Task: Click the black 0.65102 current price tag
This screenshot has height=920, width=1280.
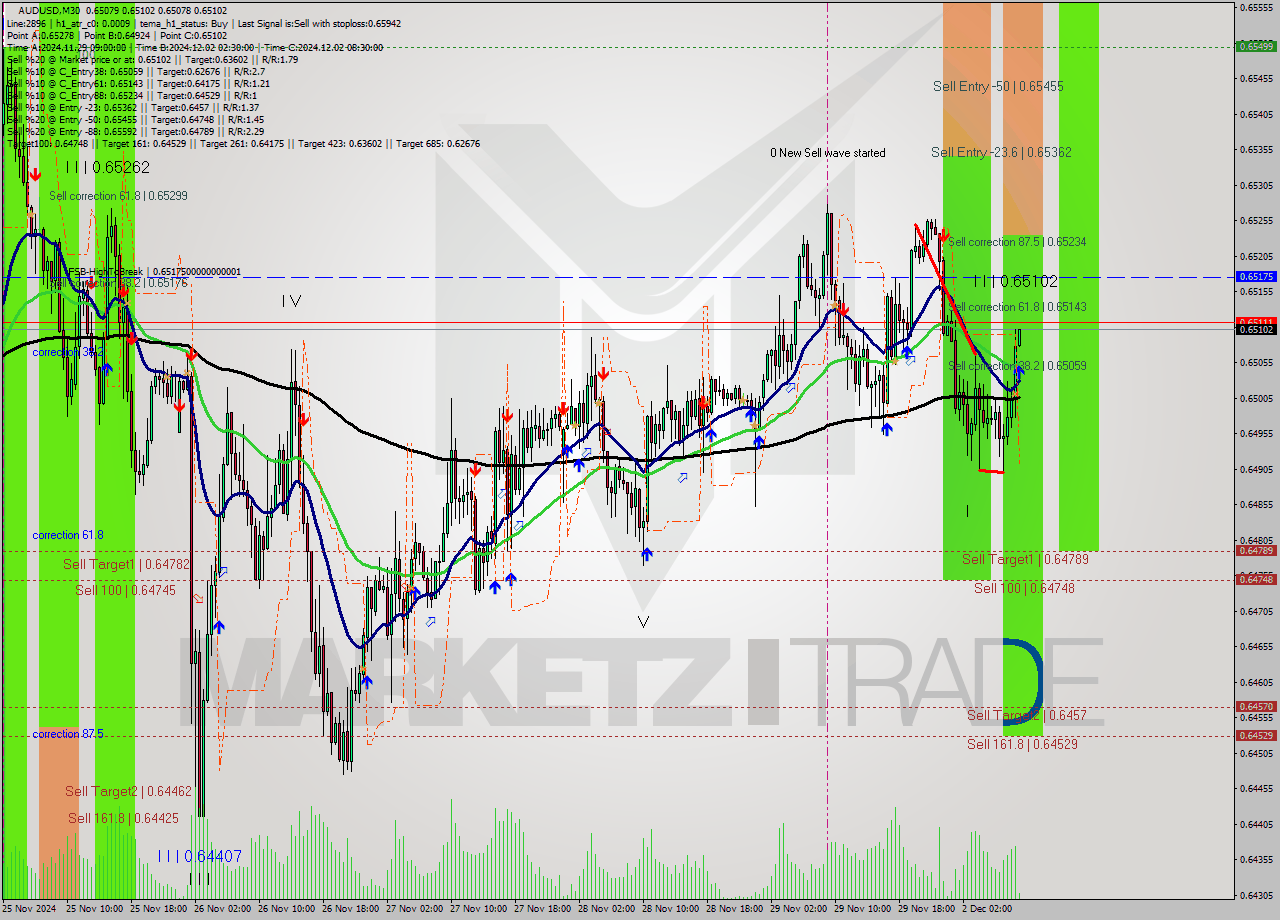Action: [1256, 329]
